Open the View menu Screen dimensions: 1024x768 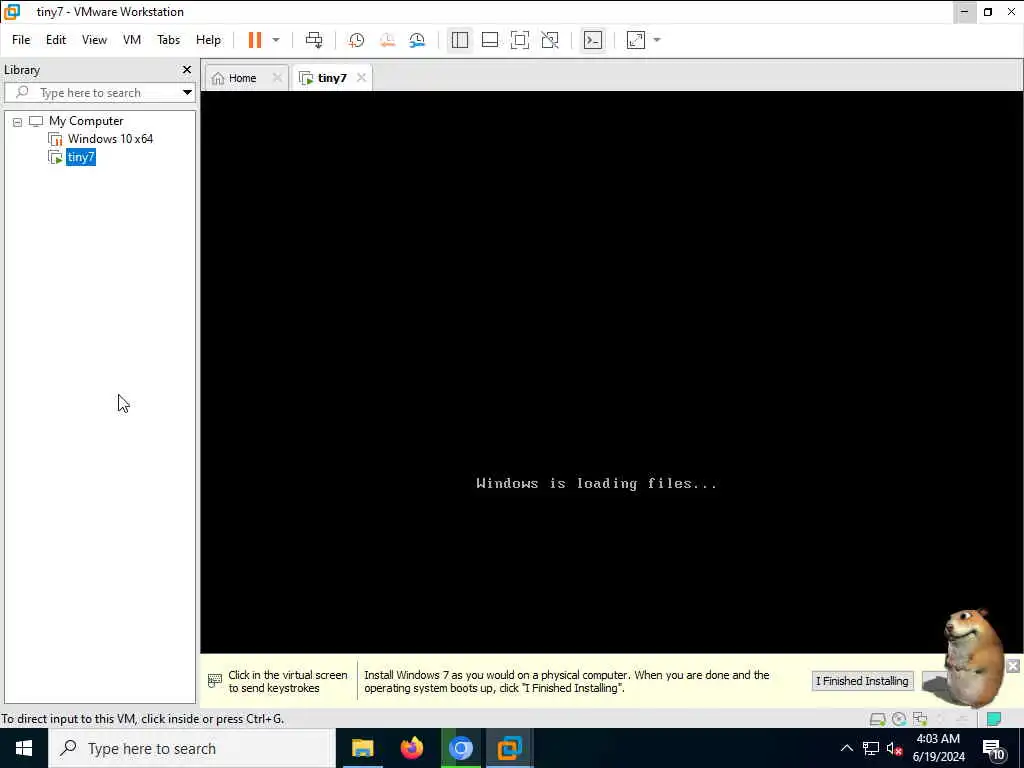[94, 40]
